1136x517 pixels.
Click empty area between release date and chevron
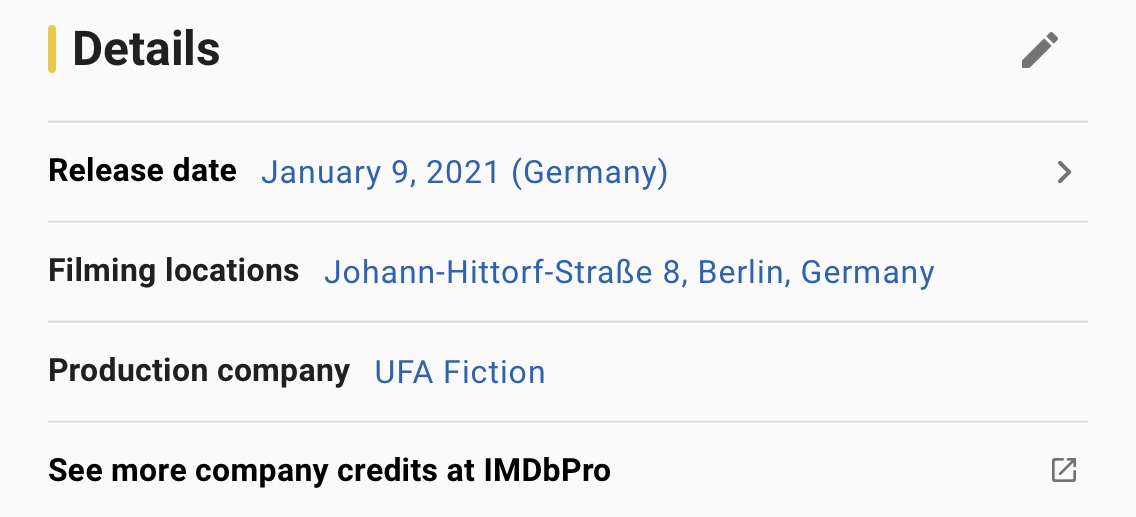coord(860,173)
